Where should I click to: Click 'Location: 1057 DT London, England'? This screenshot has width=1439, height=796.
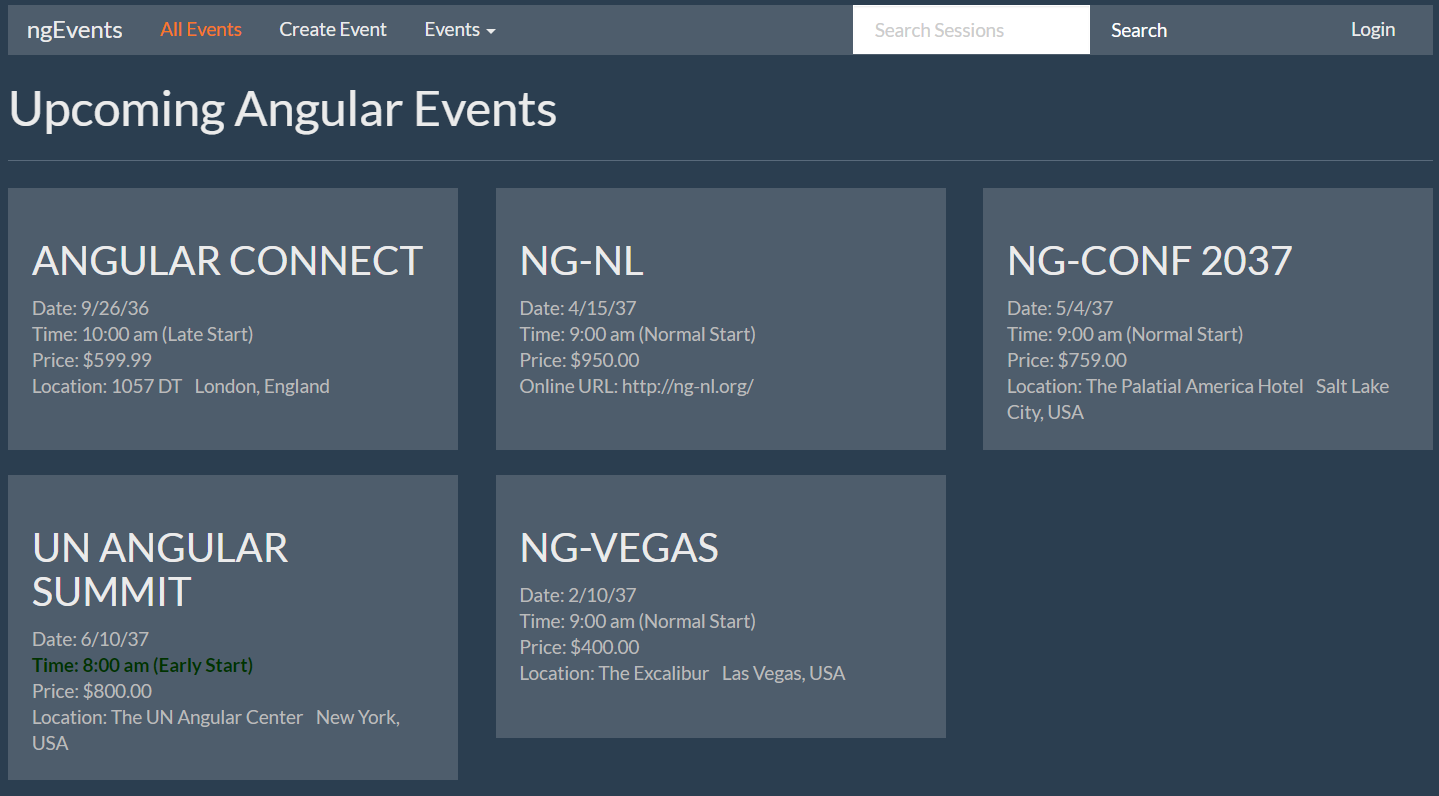coord(181,386)
